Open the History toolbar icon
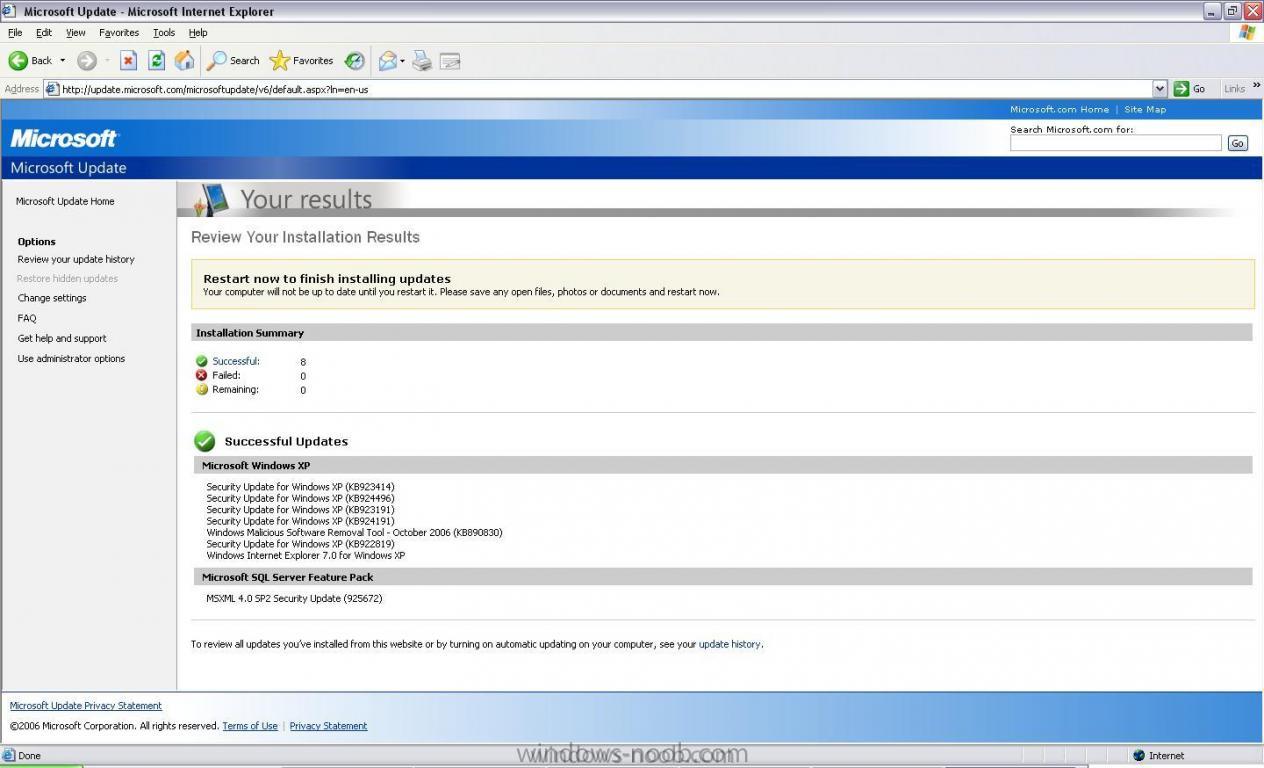This screenshot has height=768, width=1264. tap(355, 61)
